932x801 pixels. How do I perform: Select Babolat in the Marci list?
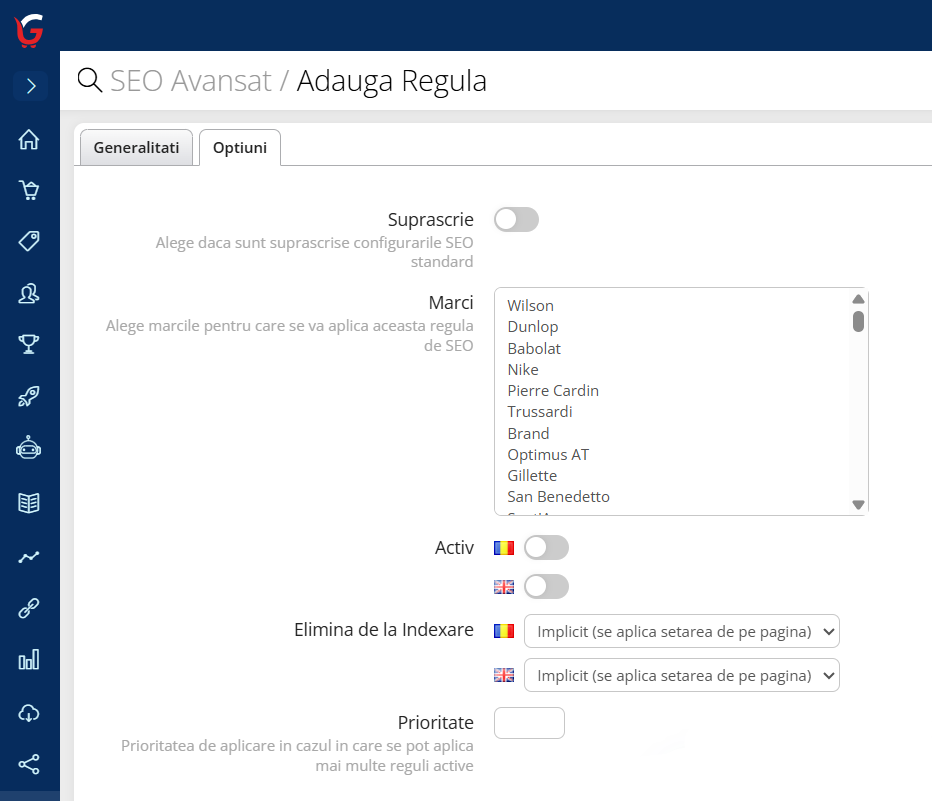[x=534, y=348]
